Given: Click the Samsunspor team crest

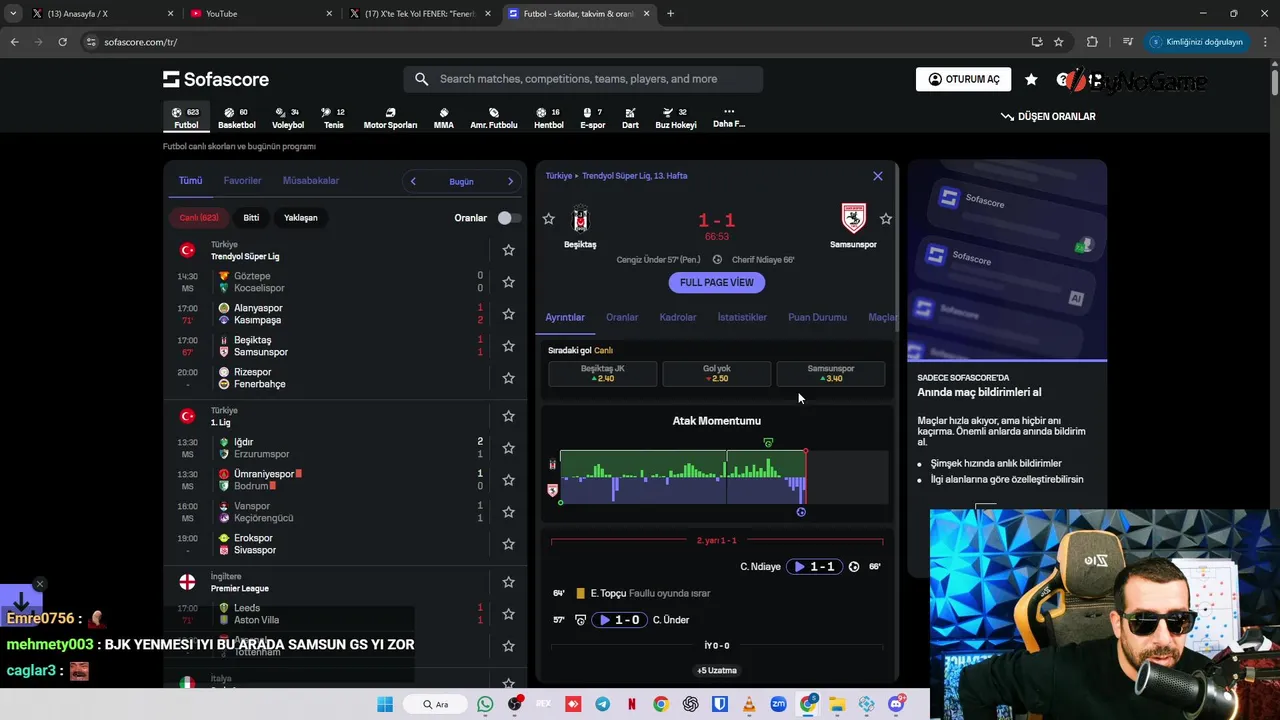Looking at the screenshot, I should [x=853, y=218].
